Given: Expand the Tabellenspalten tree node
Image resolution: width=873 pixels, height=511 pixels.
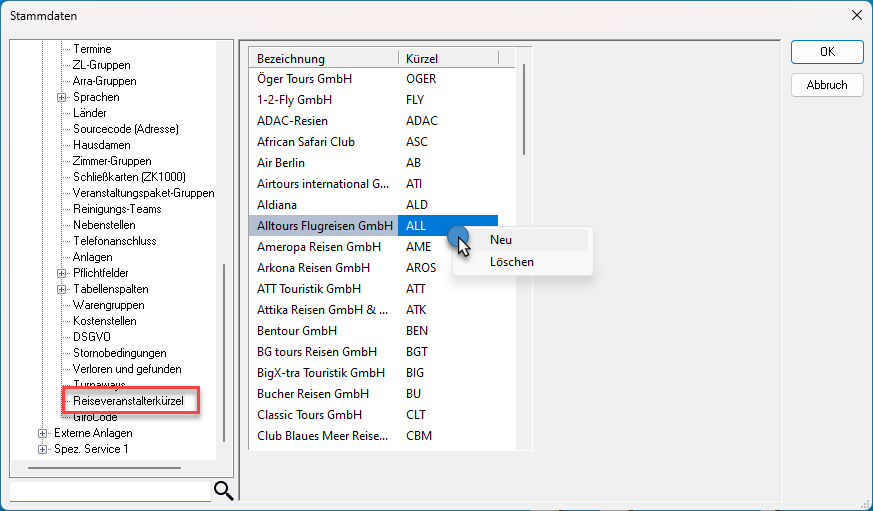Looking at the screenshot, I should [x=61, y=289].
